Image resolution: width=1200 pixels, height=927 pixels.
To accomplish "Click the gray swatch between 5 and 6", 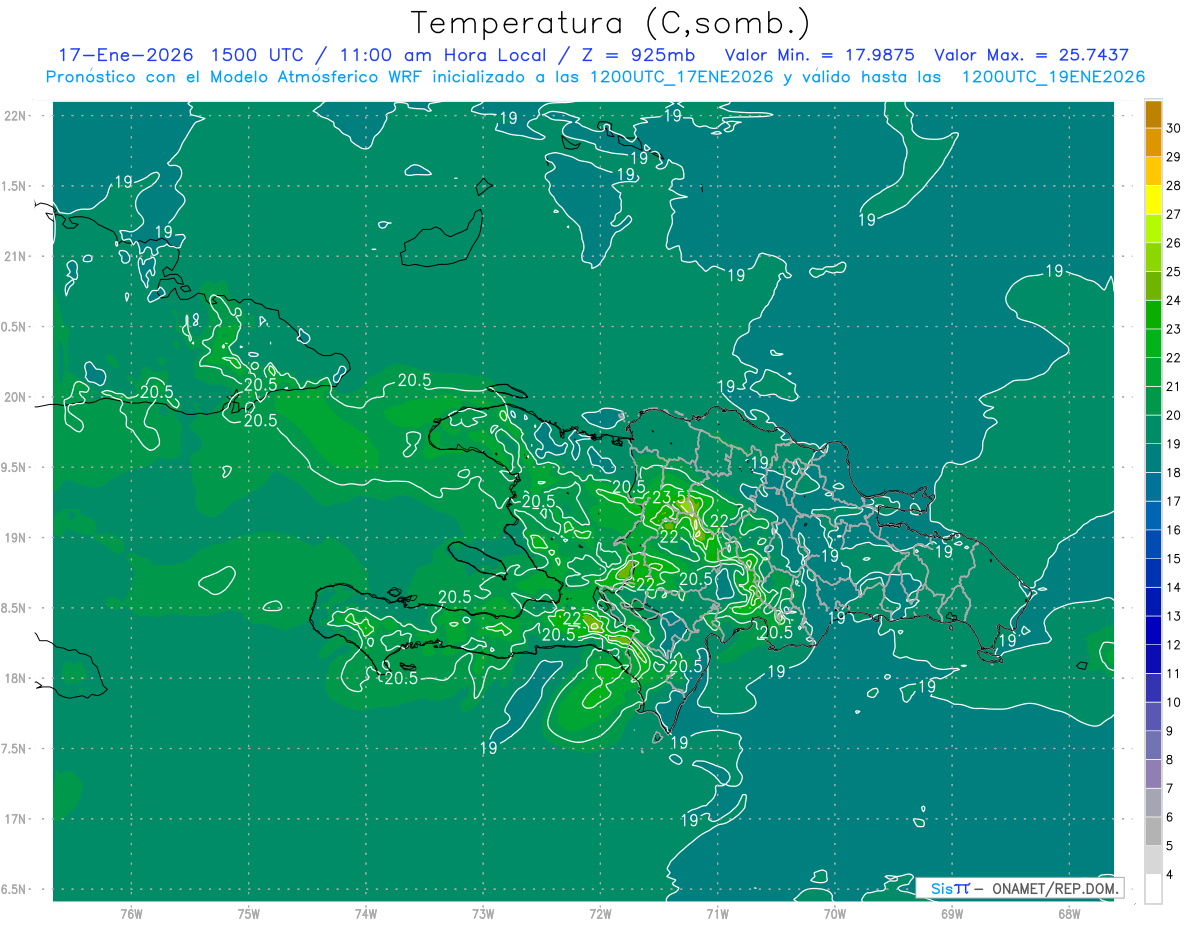I will point(1153,830).
